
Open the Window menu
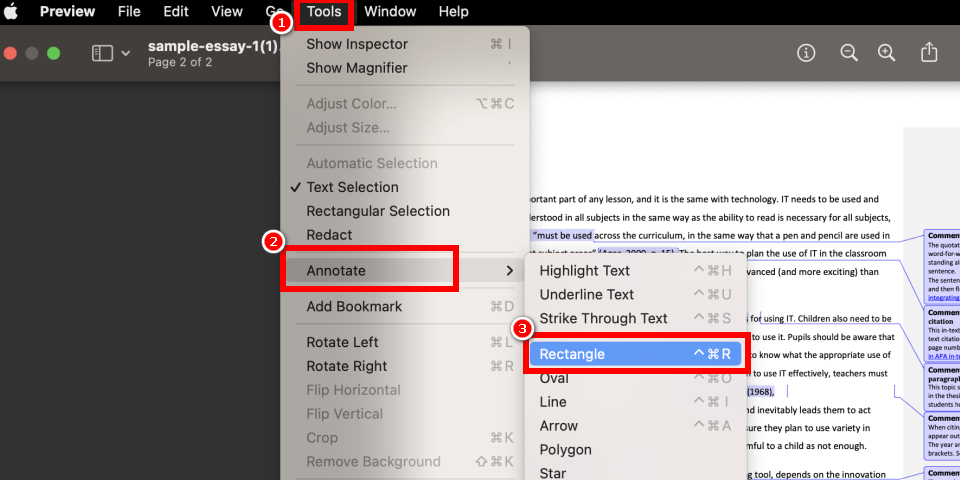click(390, 12)
